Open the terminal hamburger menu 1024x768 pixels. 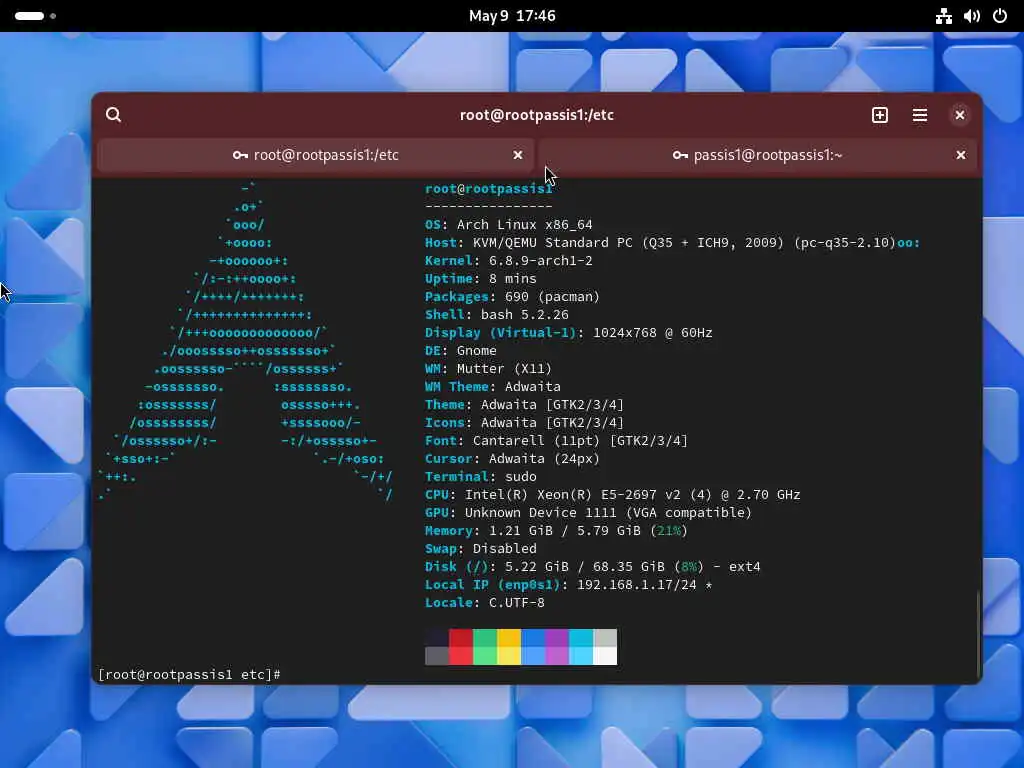click(920, 115)
